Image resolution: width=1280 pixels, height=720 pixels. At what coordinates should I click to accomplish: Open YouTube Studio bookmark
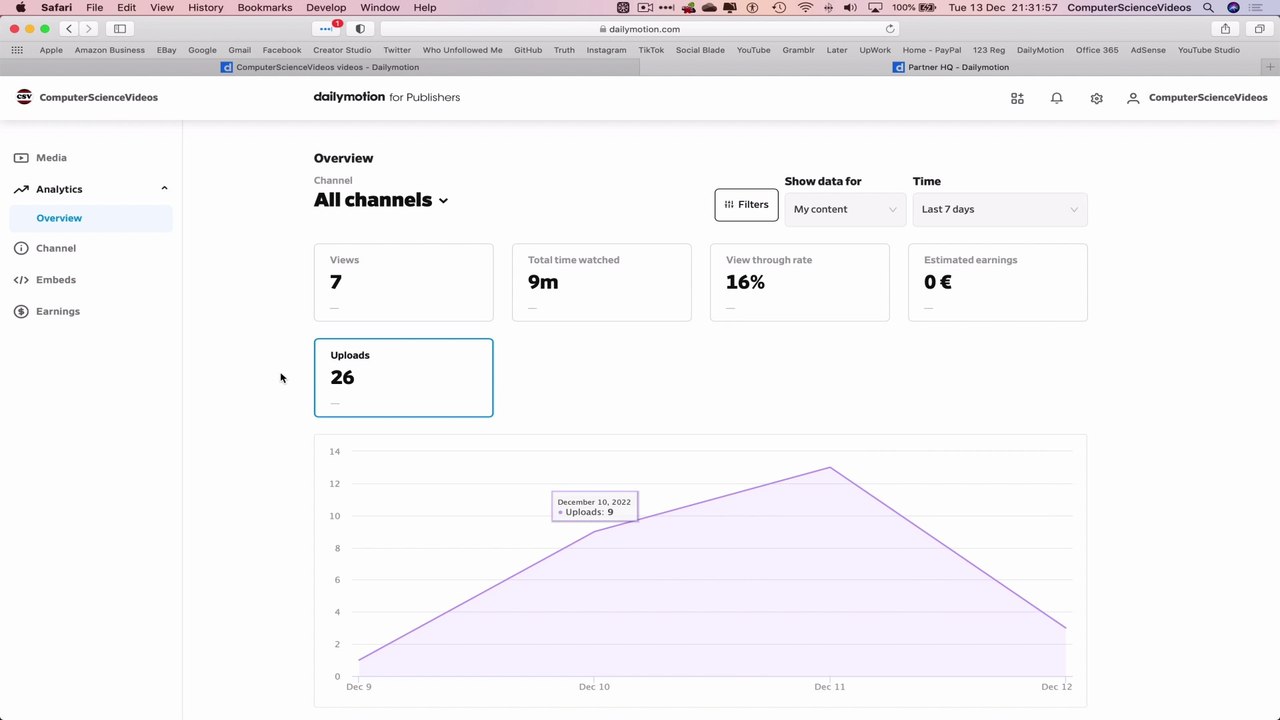click(x=1208, y=50)
